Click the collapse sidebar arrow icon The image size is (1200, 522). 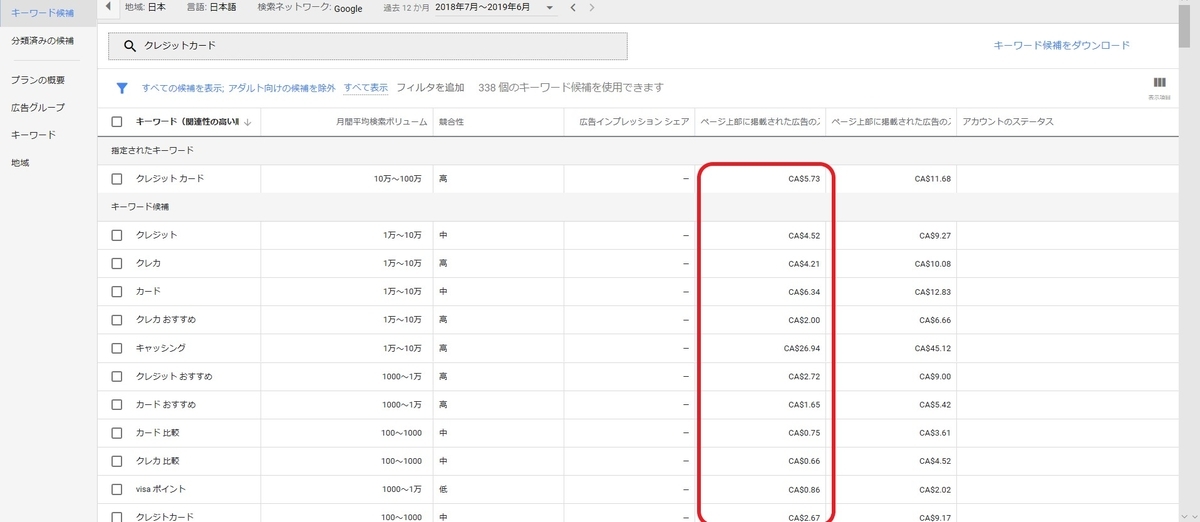107,7
